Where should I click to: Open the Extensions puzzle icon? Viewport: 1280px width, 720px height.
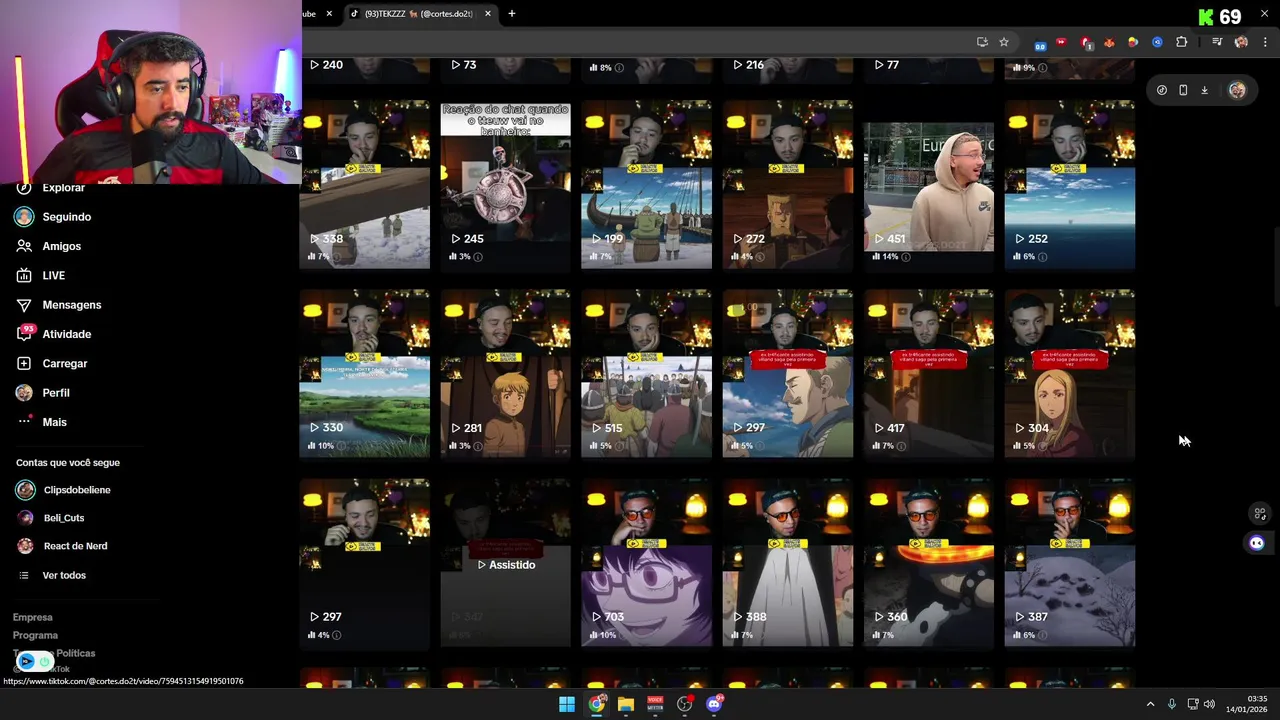[x=1181, y=42]
